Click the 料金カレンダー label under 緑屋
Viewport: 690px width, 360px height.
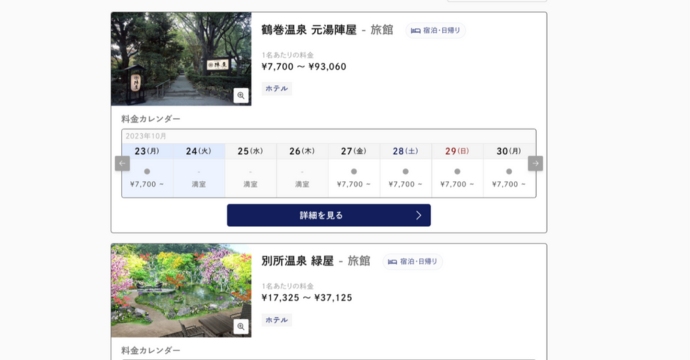click(151, 350)
